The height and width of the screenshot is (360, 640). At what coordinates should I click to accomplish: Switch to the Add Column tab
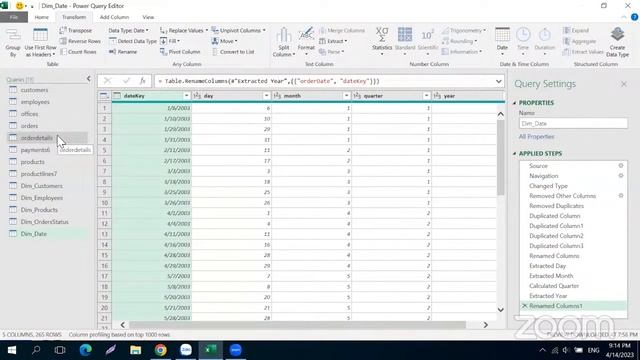pyautogui.click(x=114, y=17)
